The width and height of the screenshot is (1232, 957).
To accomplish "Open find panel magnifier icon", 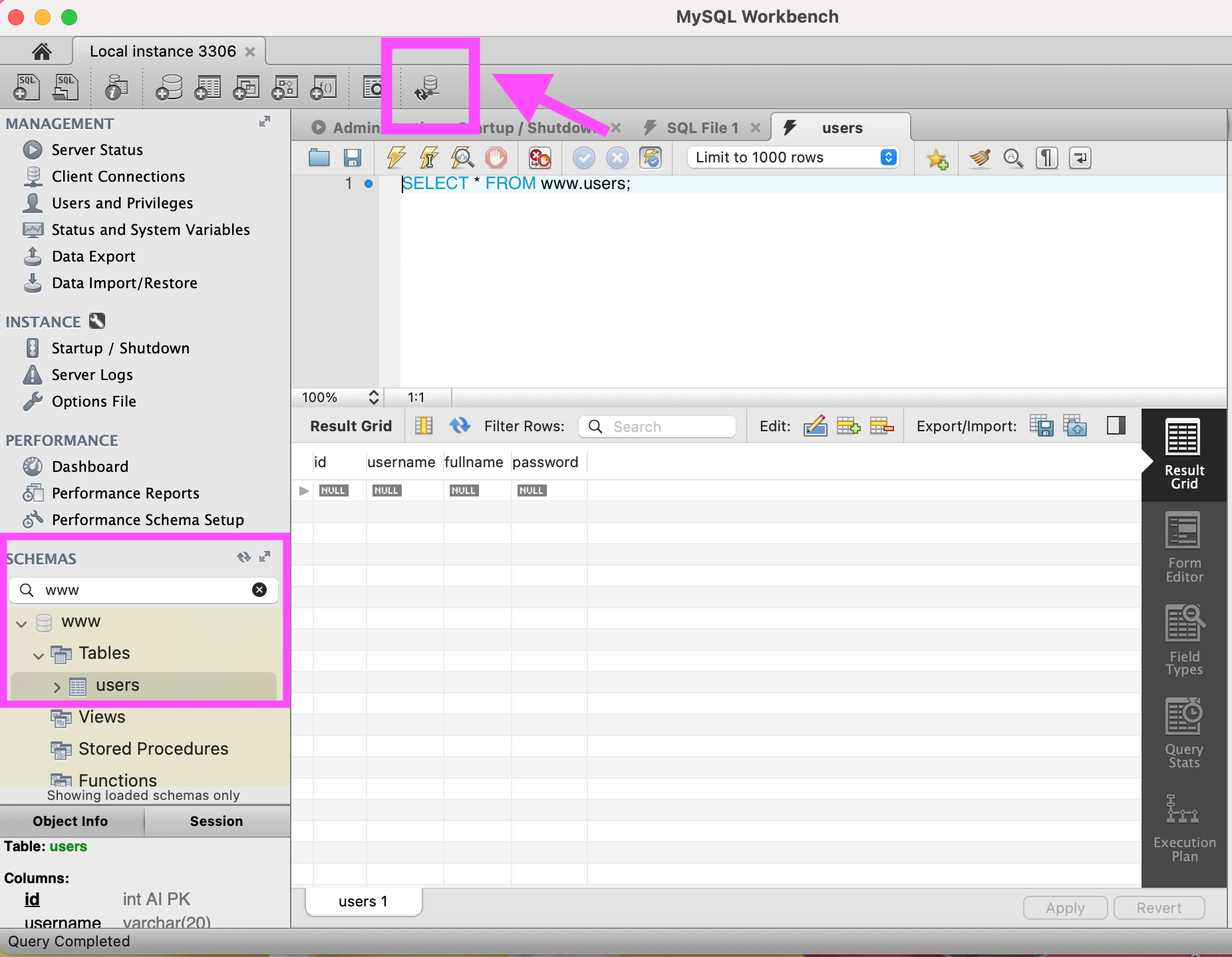I will (1013, 158).
